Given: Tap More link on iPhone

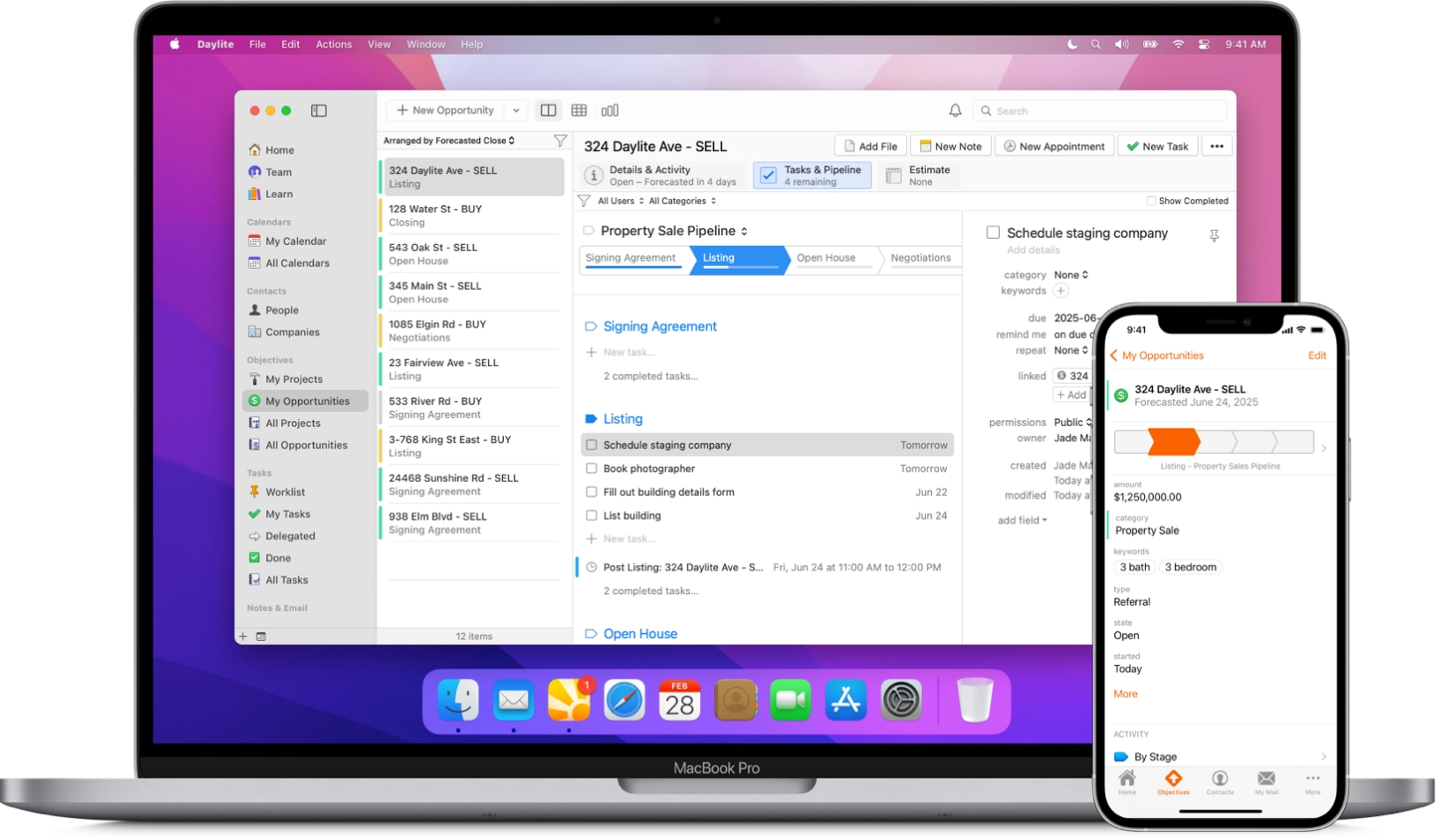Looking at the screenshot, I should point(1126,694).
